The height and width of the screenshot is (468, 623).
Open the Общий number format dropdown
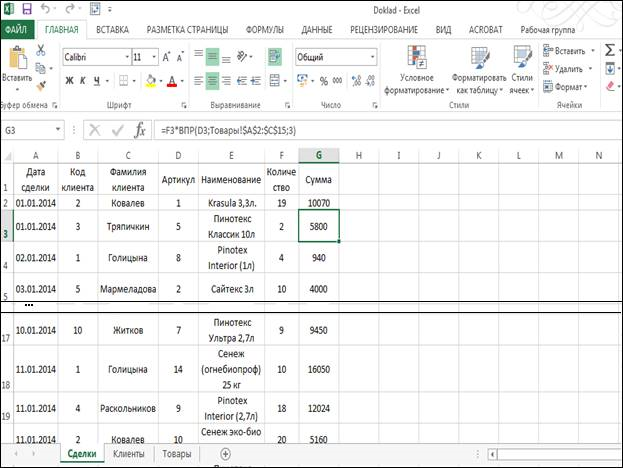click(x=372, y=57)
